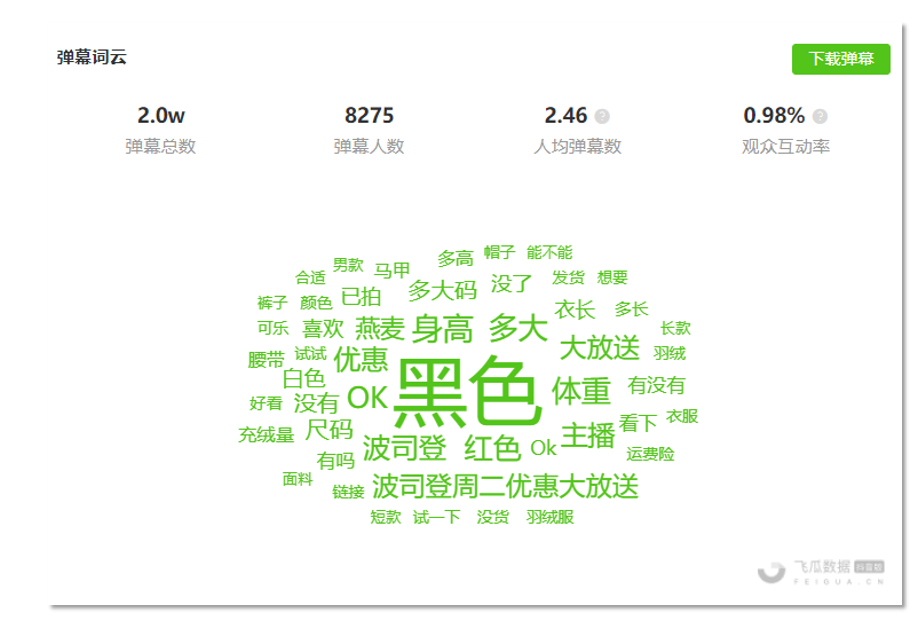Screen dimensions: 918x623
Task: Click the word 主播
Action: point(588,436)
